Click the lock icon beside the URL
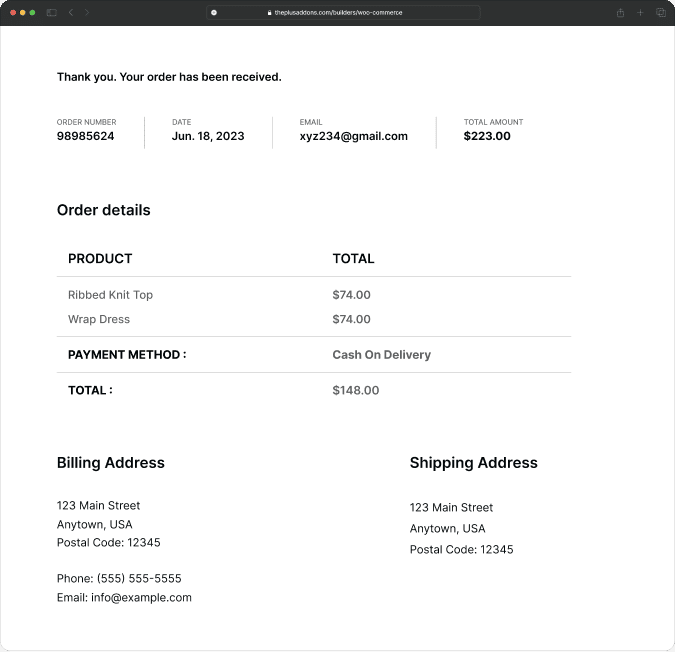The image size is (675, 652). [270, 12]
